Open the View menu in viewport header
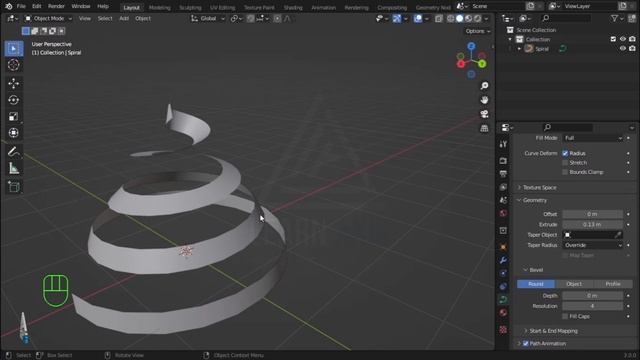 pos(84,18)
